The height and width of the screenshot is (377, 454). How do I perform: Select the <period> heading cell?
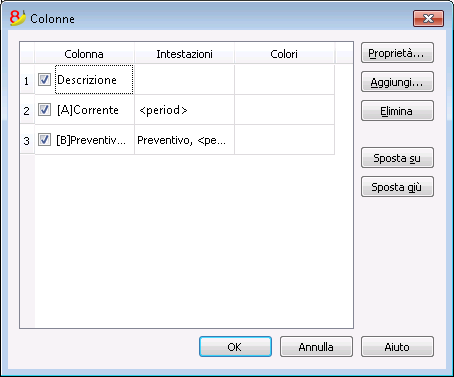point(184,110)
